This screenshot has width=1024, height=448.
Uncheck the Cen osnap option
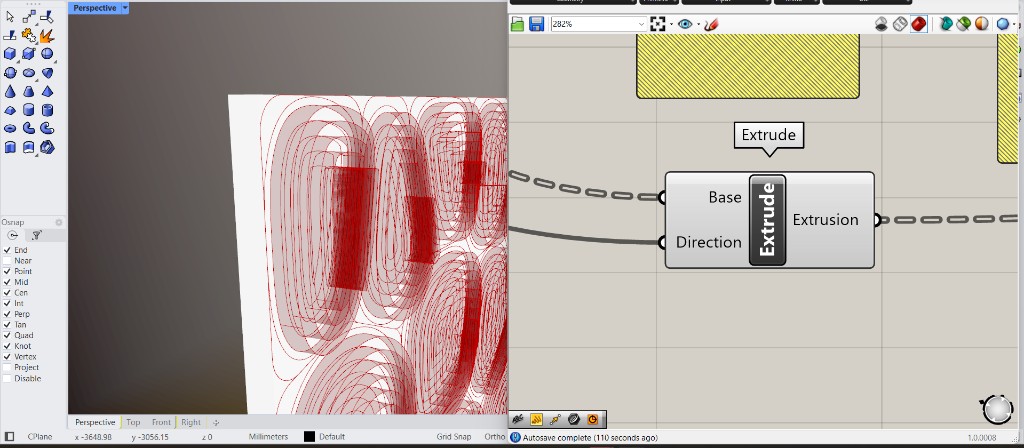click(7, 293)
